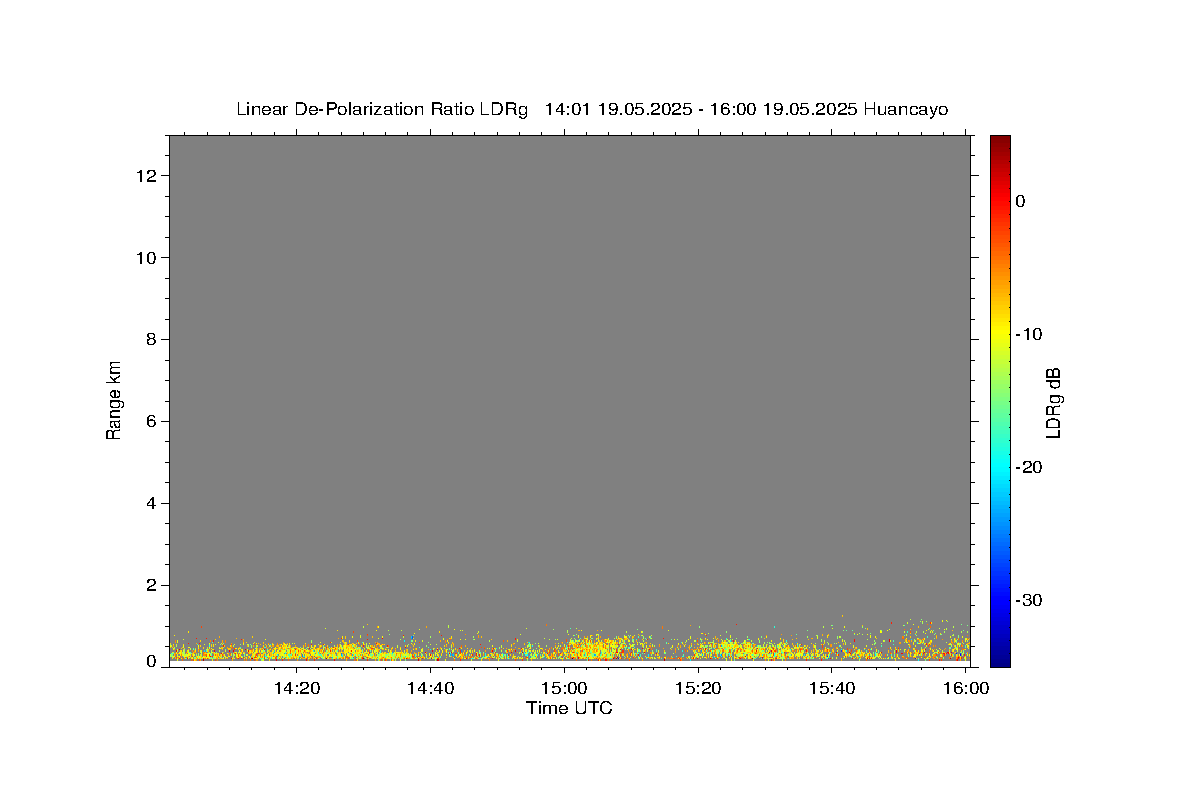1200x800 pixels.
Task: Click the 10 km range tick label
Action: [148, 258]
